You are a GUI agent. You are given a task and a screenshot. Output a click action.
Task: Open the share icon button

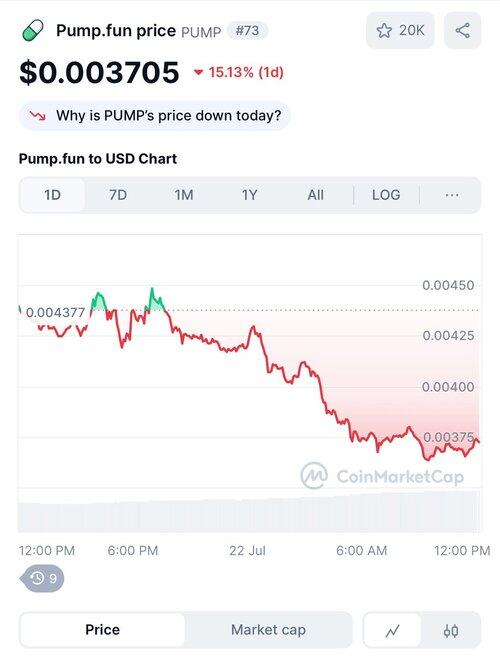pos(462,31)
